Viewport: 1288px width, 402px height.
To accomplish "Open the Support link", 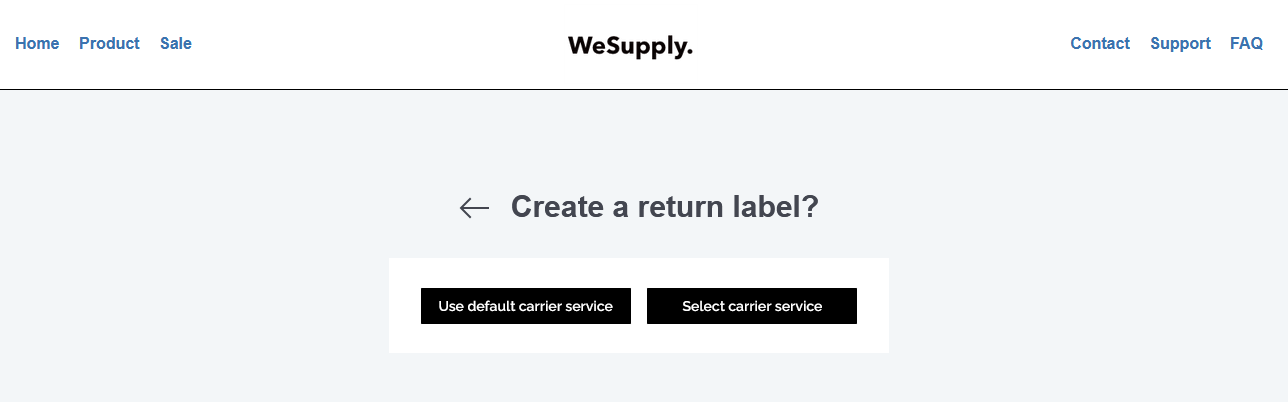I will pyautogui.click(x=1180, y=43).
